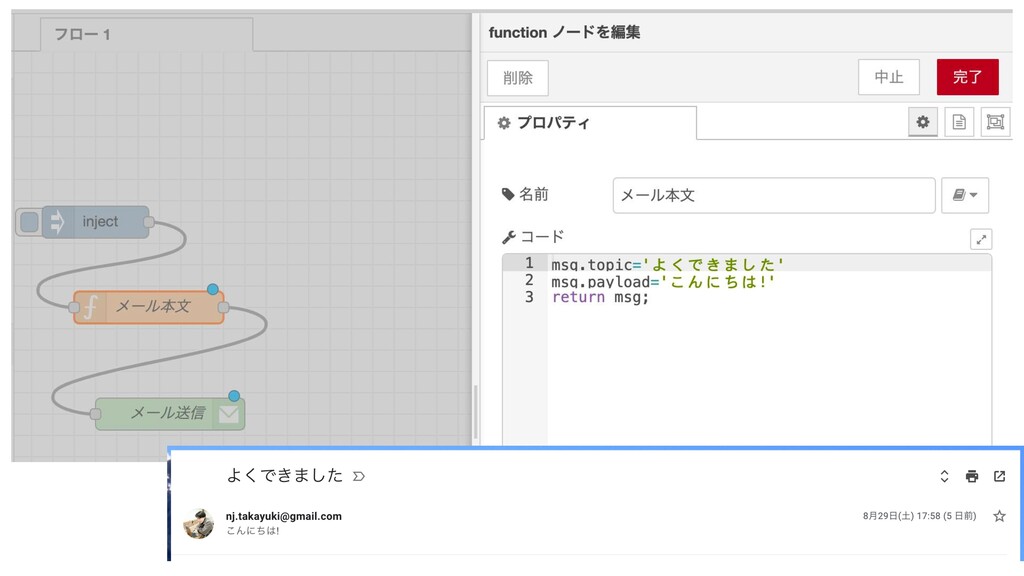Click the expand/collapse all arrows in email
The height and width of the screenshot is (576, 1024).
(944, 476)
